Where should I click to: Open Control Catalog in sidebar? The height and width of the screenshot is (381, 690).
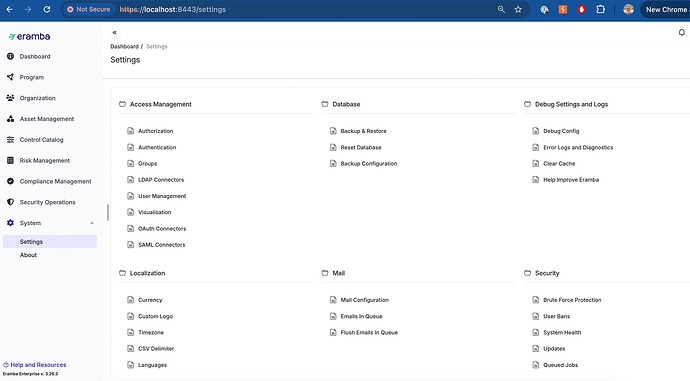tap(41, 140)
